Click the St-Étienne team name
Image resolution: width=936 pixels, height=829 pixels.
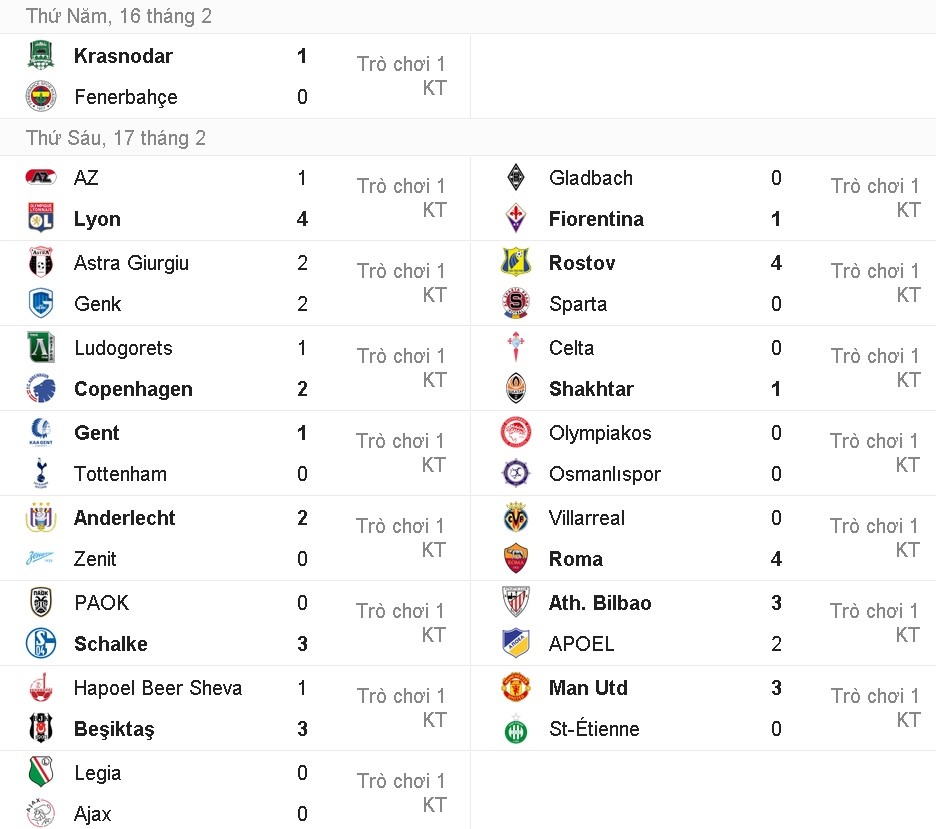point(594,728)
